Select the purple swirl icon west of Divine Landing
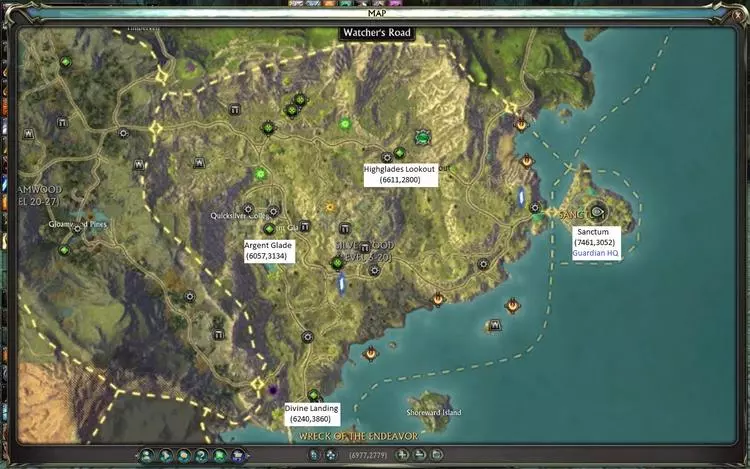750x469 pixels. (273, 390)
